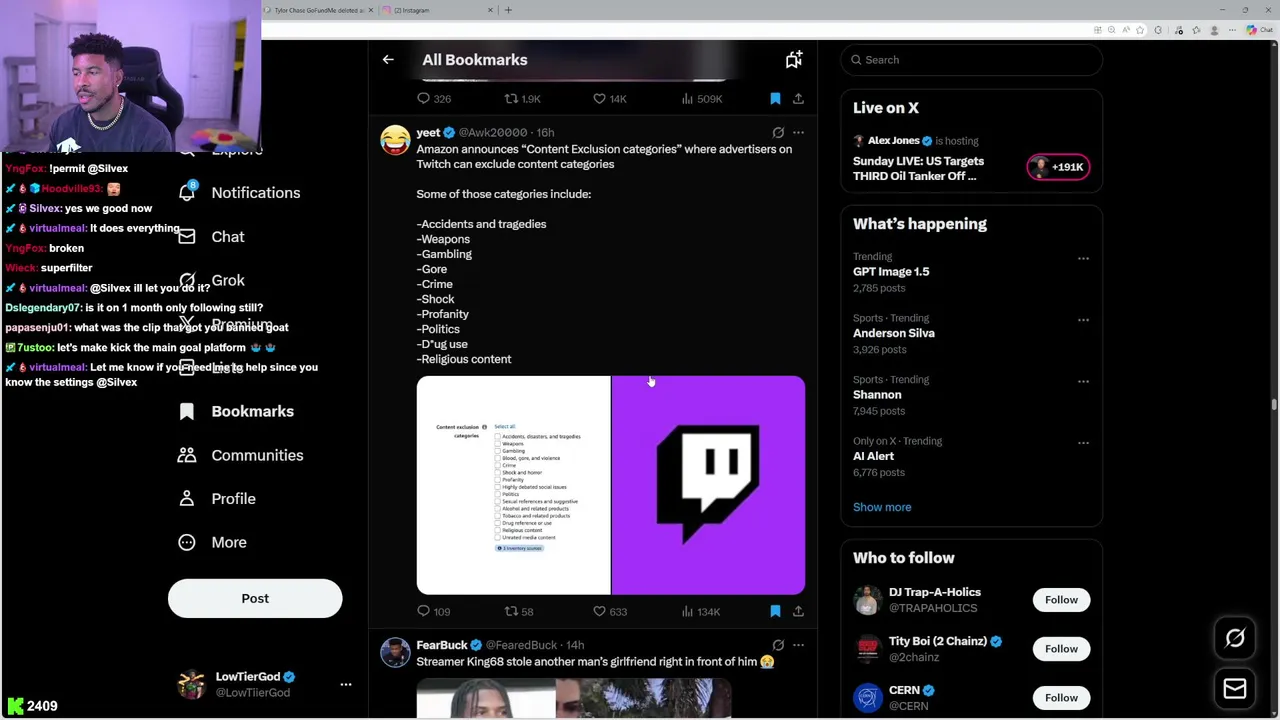
Task: Open Notifications in the sidebar
Action: coord(240,193)
